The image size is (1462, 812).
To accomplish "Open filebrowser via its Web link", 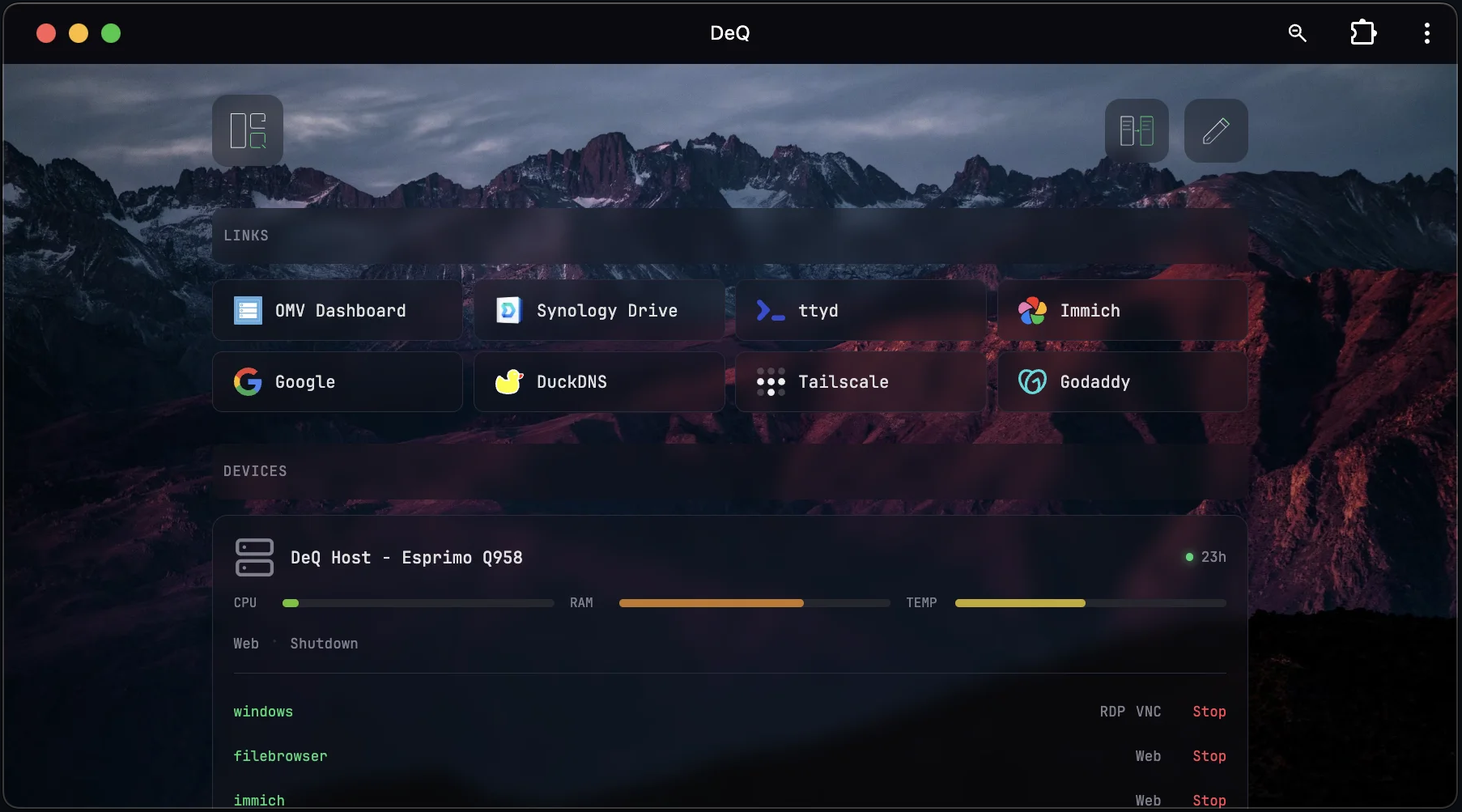I will [x=1148, y=755].
